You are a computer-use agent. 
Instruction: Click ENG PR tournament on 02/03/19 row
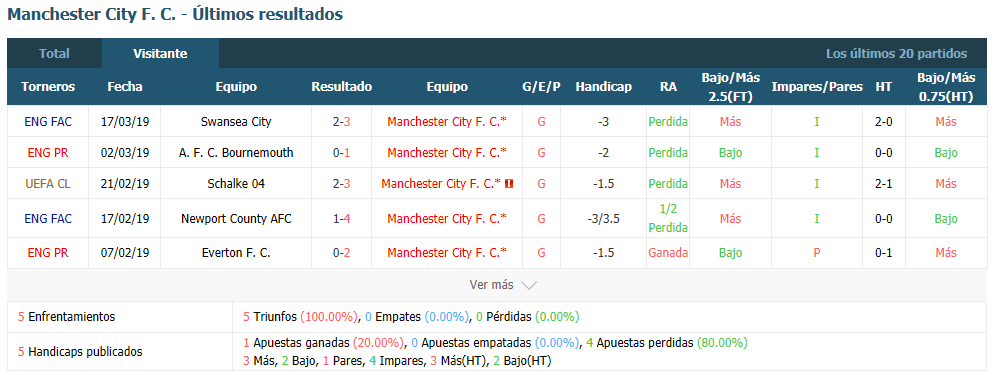point(48,153)
